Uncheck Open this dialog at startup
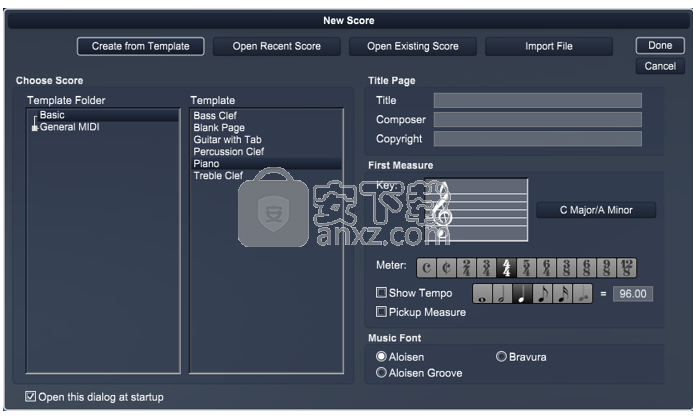Screen dimensions: 693x417 coord(30,396)
